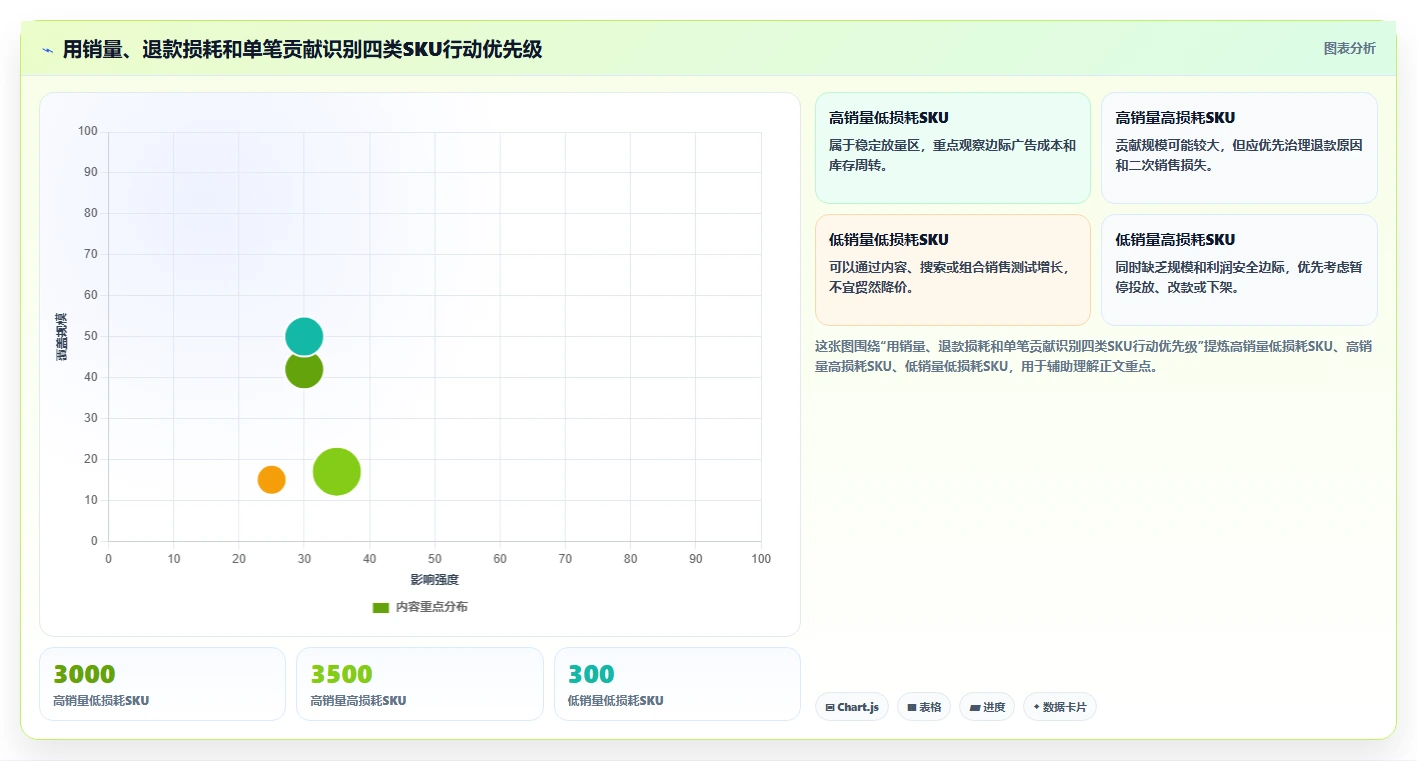The image size is (1417, 761).
Task: Open the 低销量低损耗SKU description card
Action: [953, 270]
